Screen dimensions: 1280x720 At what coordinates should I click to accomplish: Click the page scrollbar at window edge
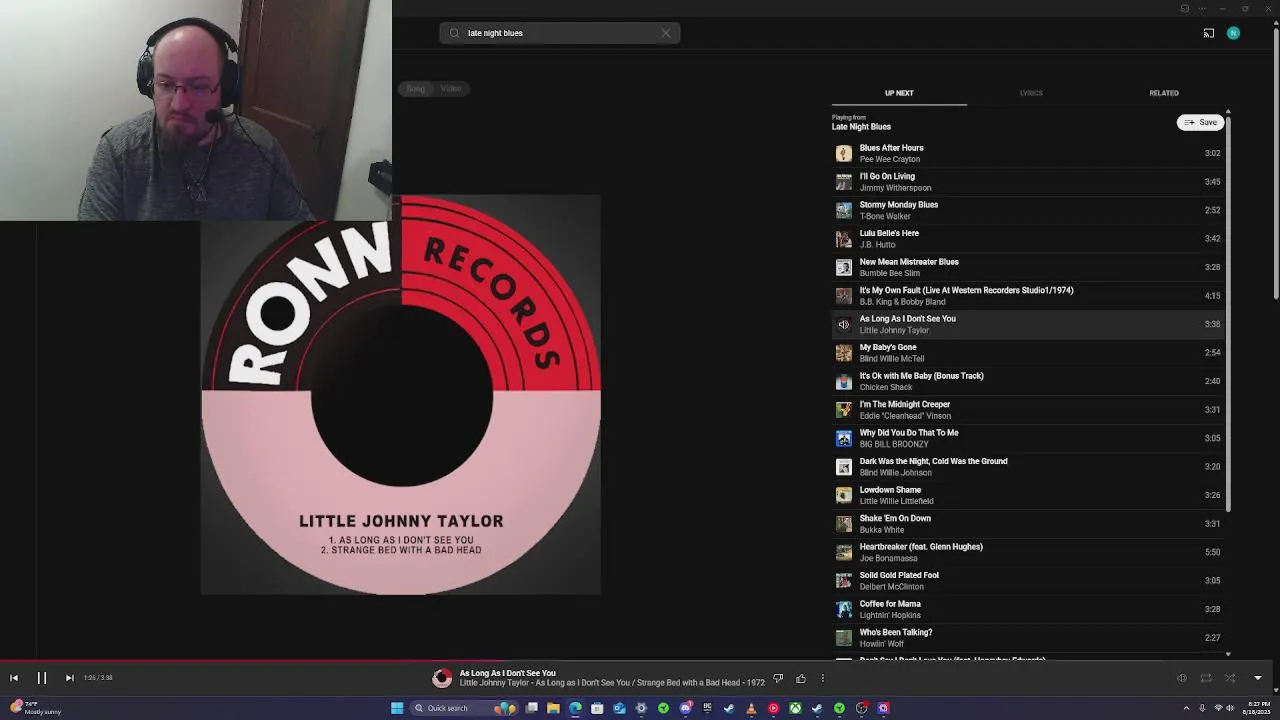[x=1276, y=165]
